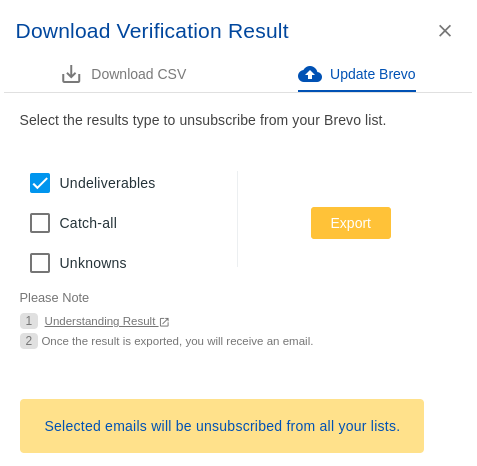This screenshot has width=477, height=466.
Task: Uncheck the Undeliverables checkbox
Action: (x=40, y=183)
